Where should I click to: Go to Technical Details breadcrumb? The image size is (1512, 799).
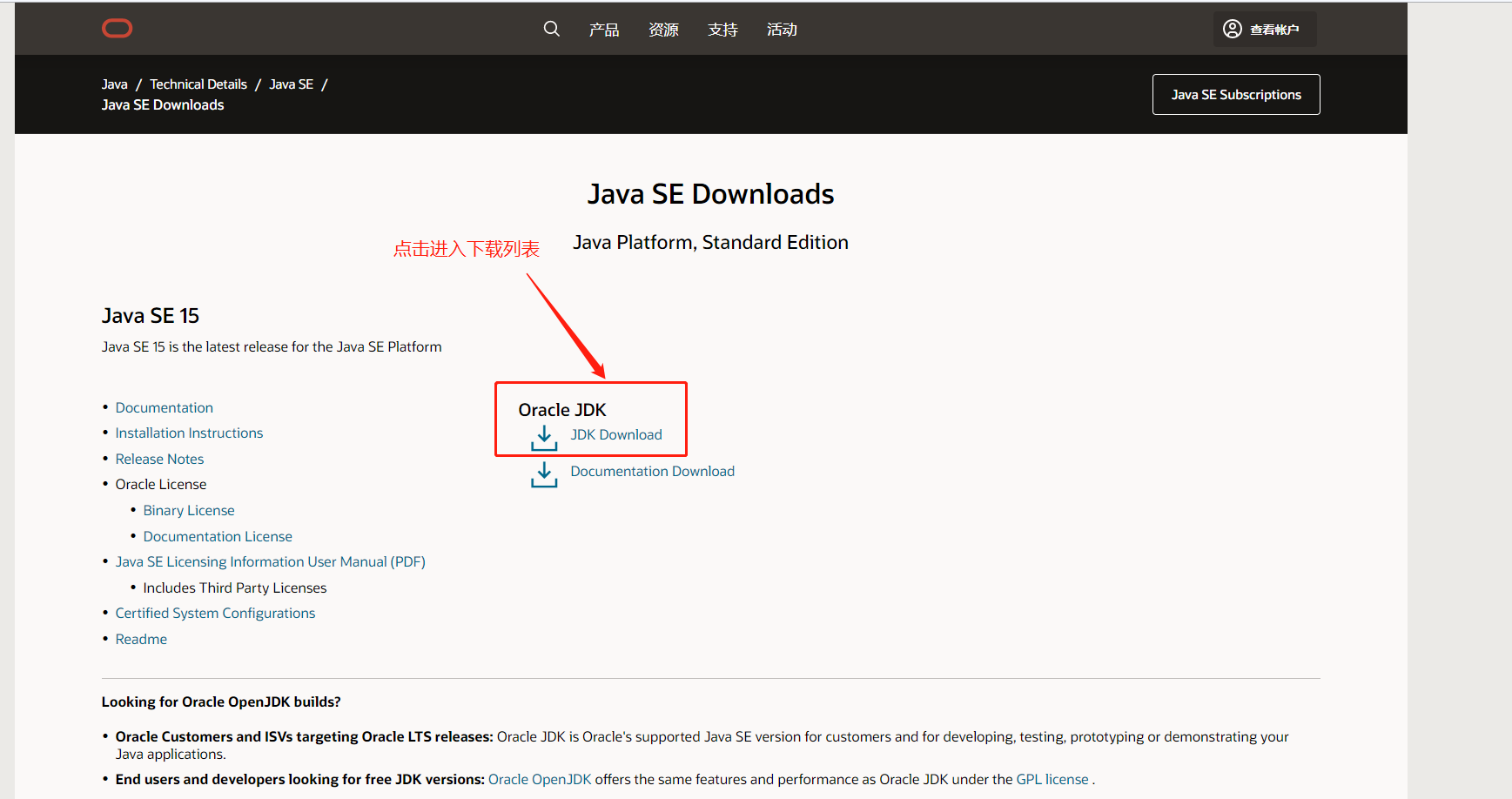(198, 84)
